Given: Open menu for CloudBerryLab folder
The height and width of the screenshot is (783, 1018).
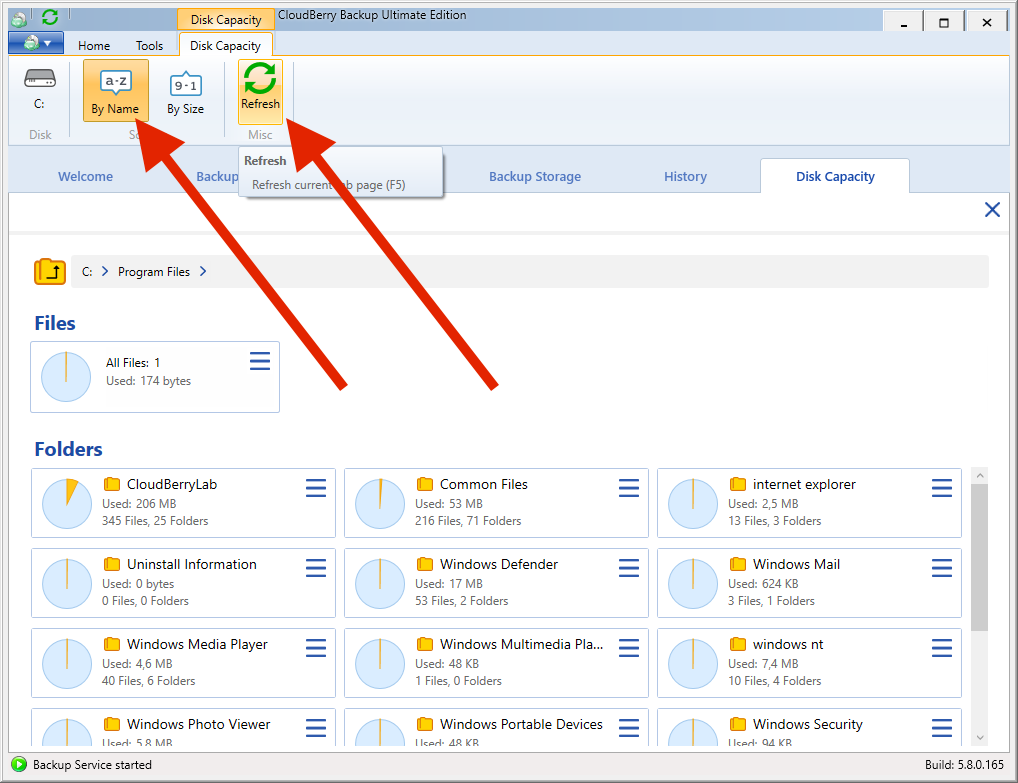Looking at the screenshot, I should 316,488.
